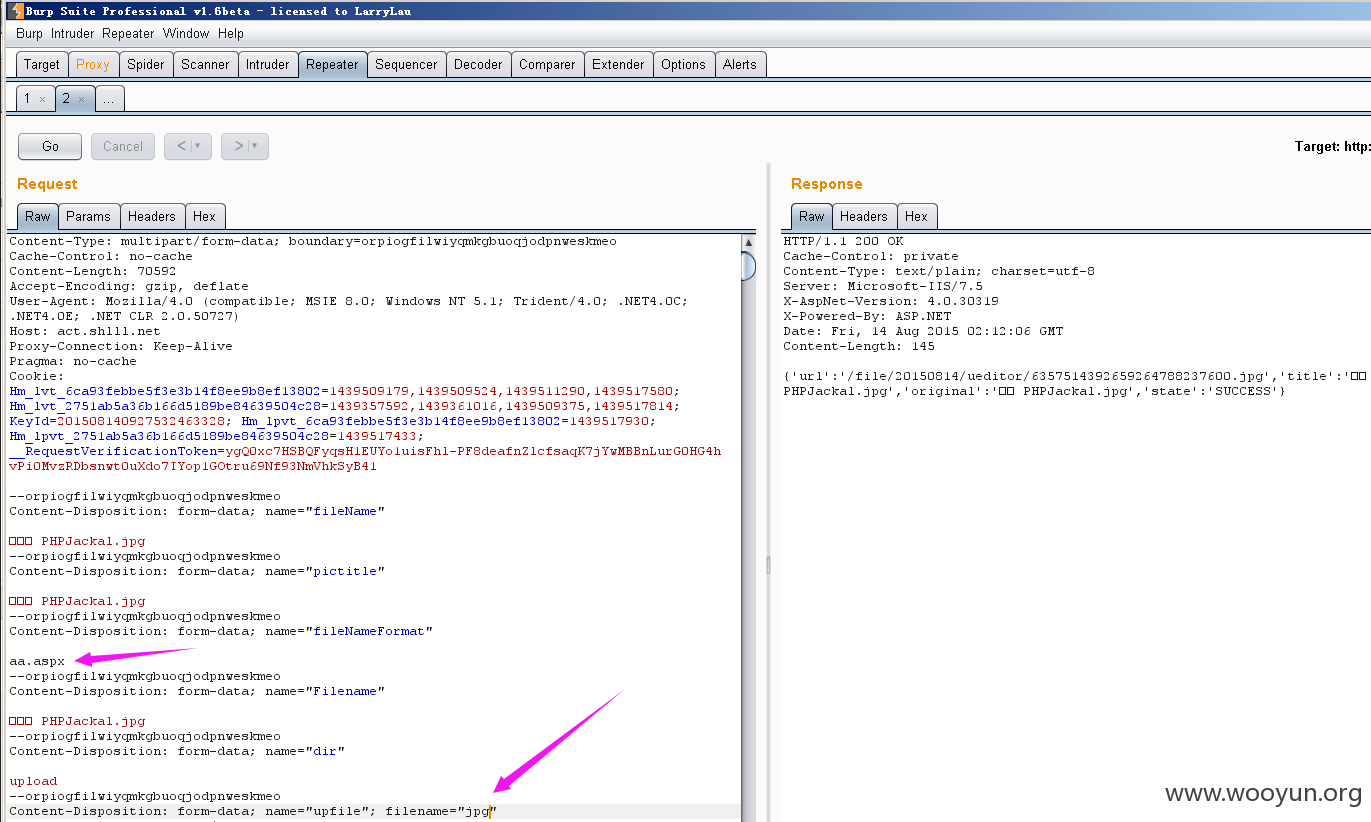Click the request editor scrollbar thumb
The image size is (1371, 822).
point(749,267)
